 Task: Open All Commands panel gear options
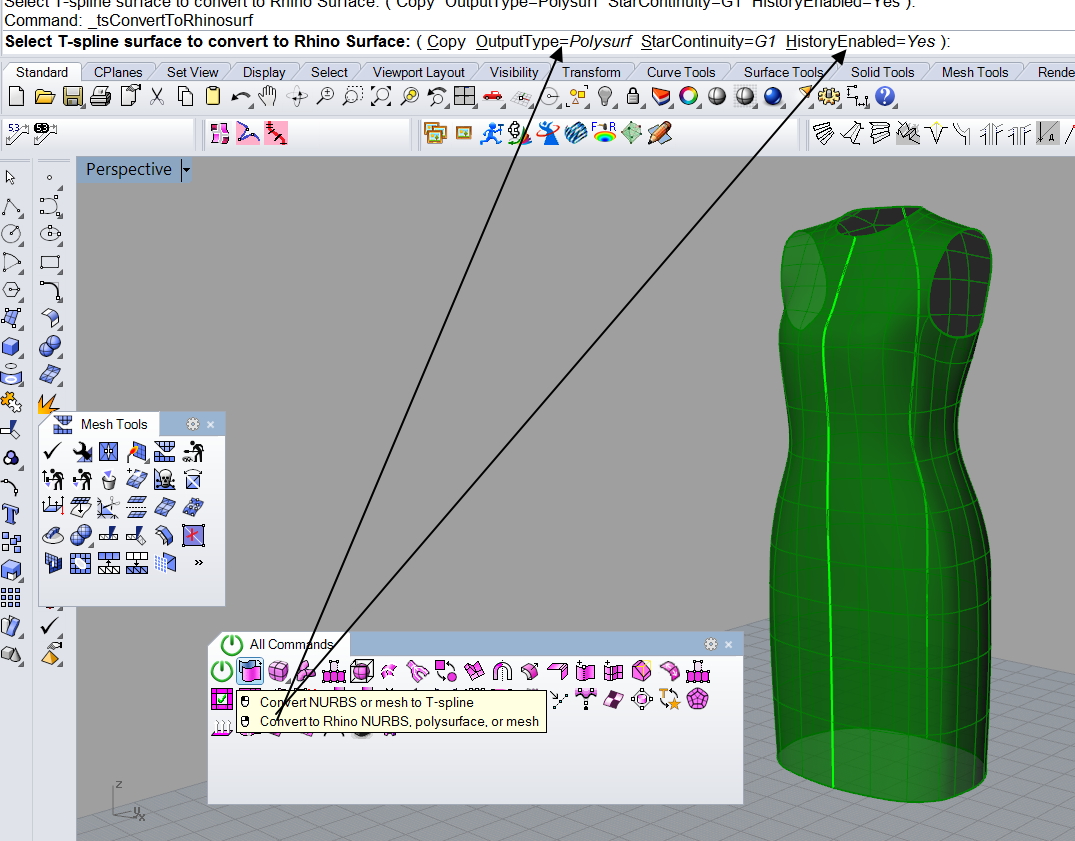pyautogui.click(x=711, y=645)
